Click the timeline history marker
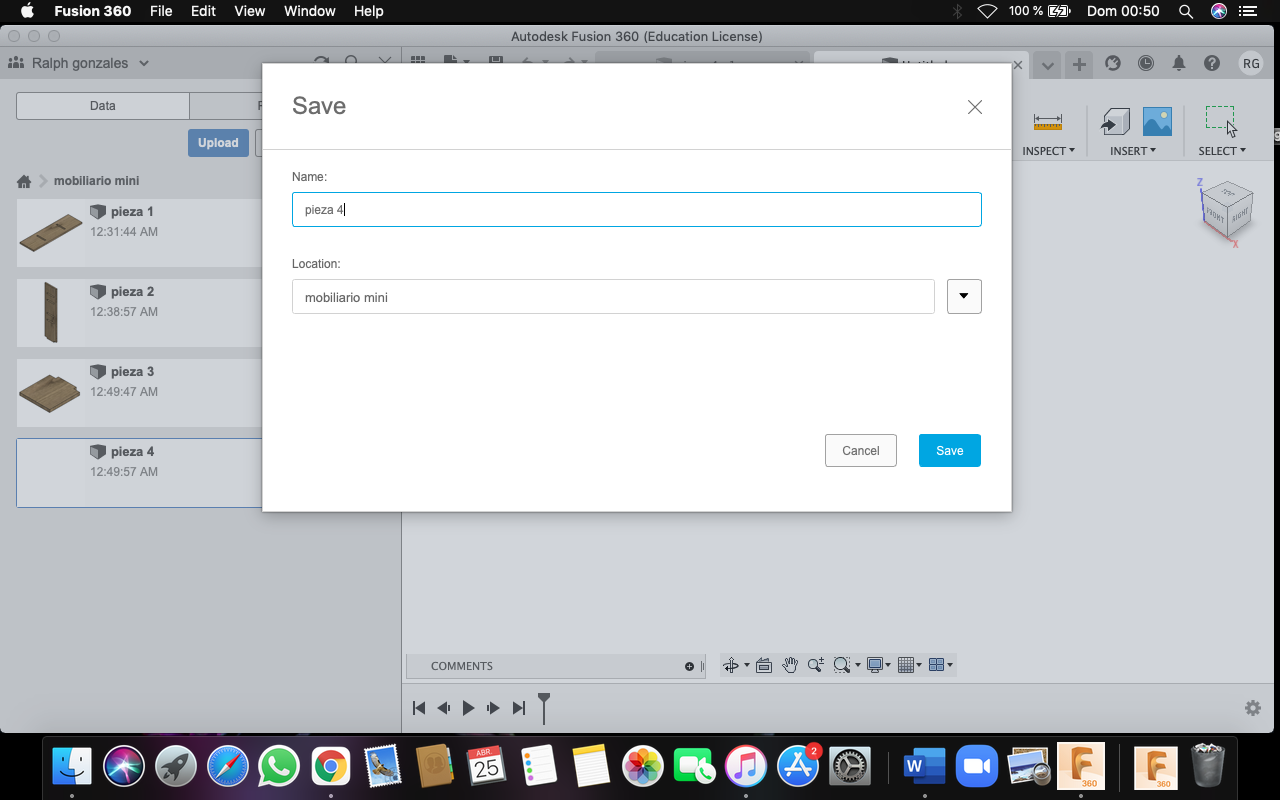This screenshot has width=1280, height=800. (x=544, y=707)
